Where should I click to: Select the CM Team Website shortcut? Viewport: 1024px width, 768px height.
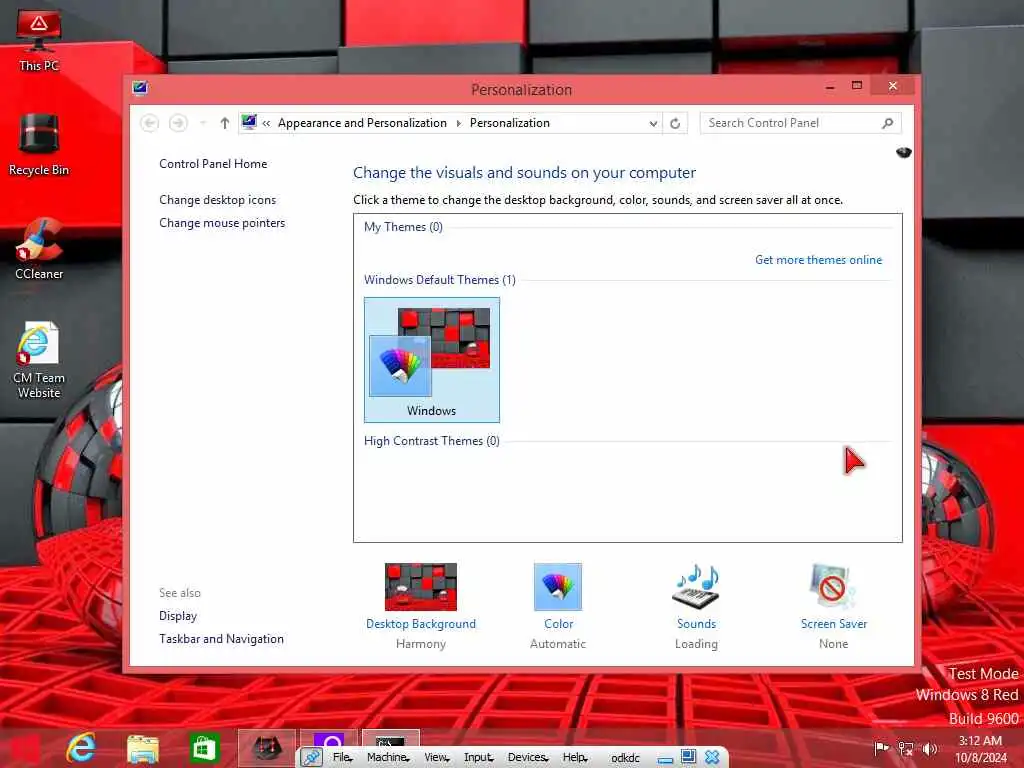[39, 359]
